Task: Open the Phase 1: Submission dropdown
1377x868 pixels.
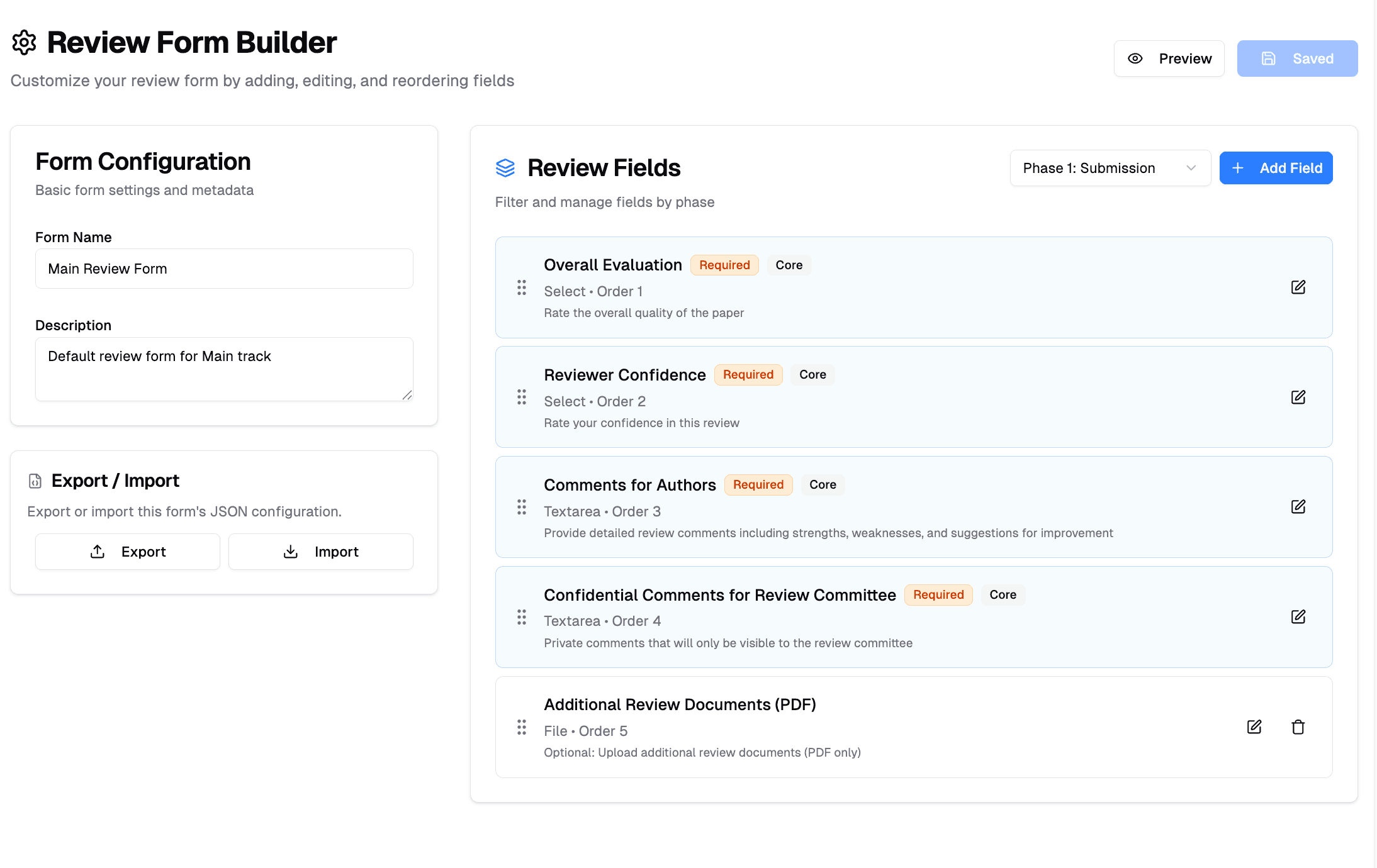Action: point(1110,168)
